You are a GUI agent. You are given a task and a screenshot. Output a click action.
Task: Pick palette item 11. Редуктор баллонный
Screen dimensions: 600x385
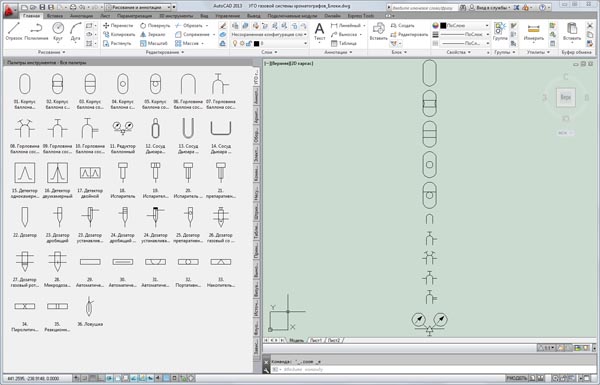[123, 135]
